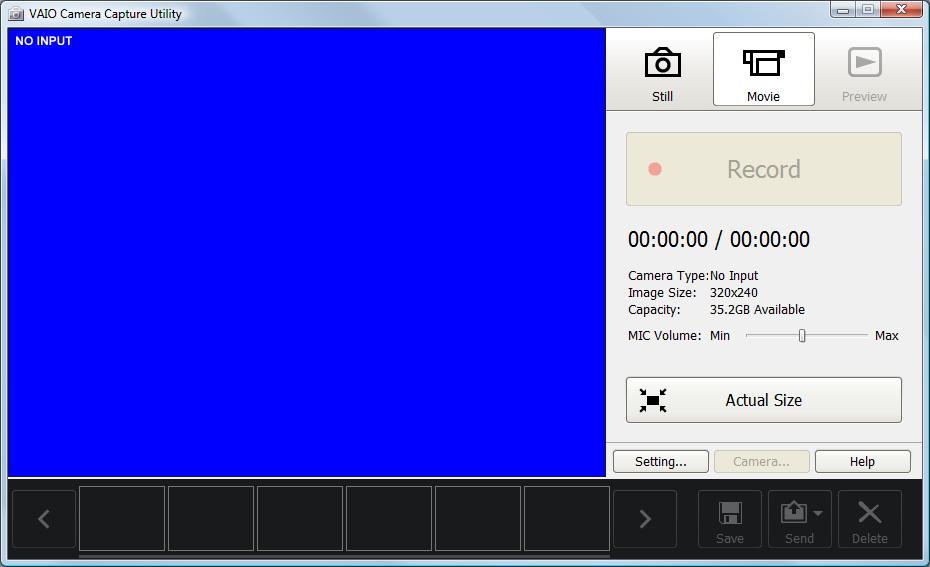Viewport: 930px width, 567px height.
Task: Click the thumbnail strip scrollbar
Action: tap(344, 556)
